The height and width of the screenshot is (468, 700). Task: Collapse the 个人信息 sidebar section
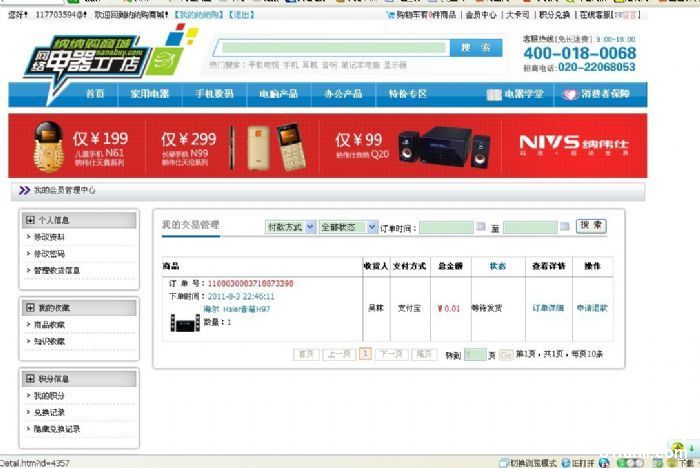coord(30,220)
